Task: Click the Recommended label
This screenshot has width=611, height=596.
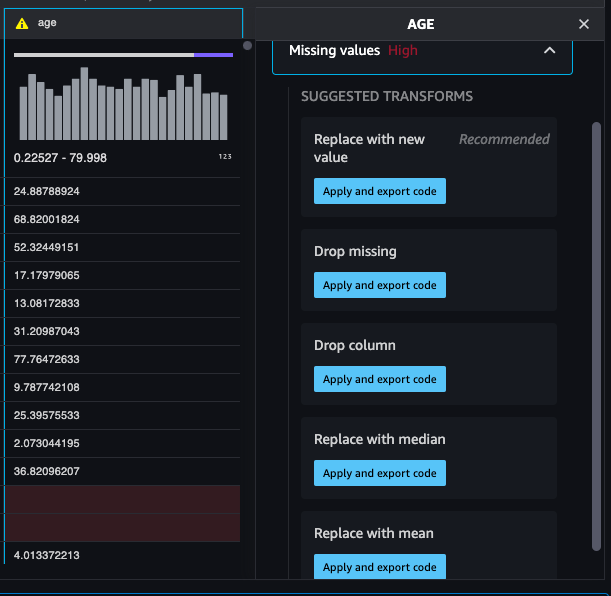Action: (504, 139)
